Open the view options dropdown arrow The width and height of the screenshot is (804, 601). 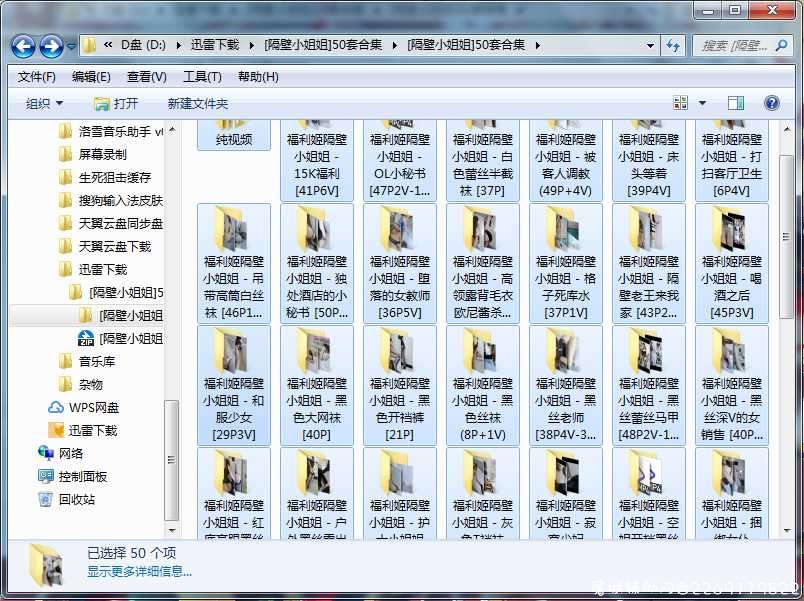(702, 103)
